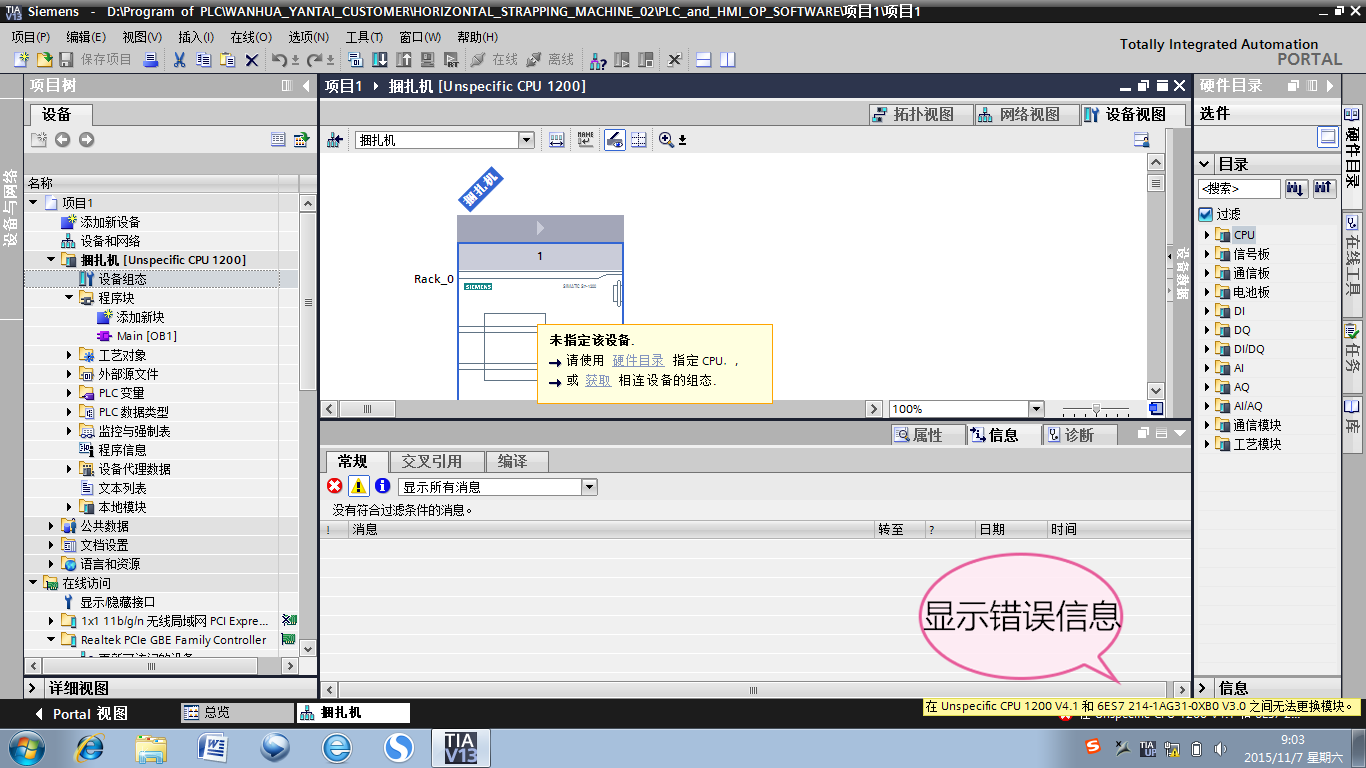Open the 属性 properties tab
This screenshot has height=768, width=1366.
coord(928,435)
